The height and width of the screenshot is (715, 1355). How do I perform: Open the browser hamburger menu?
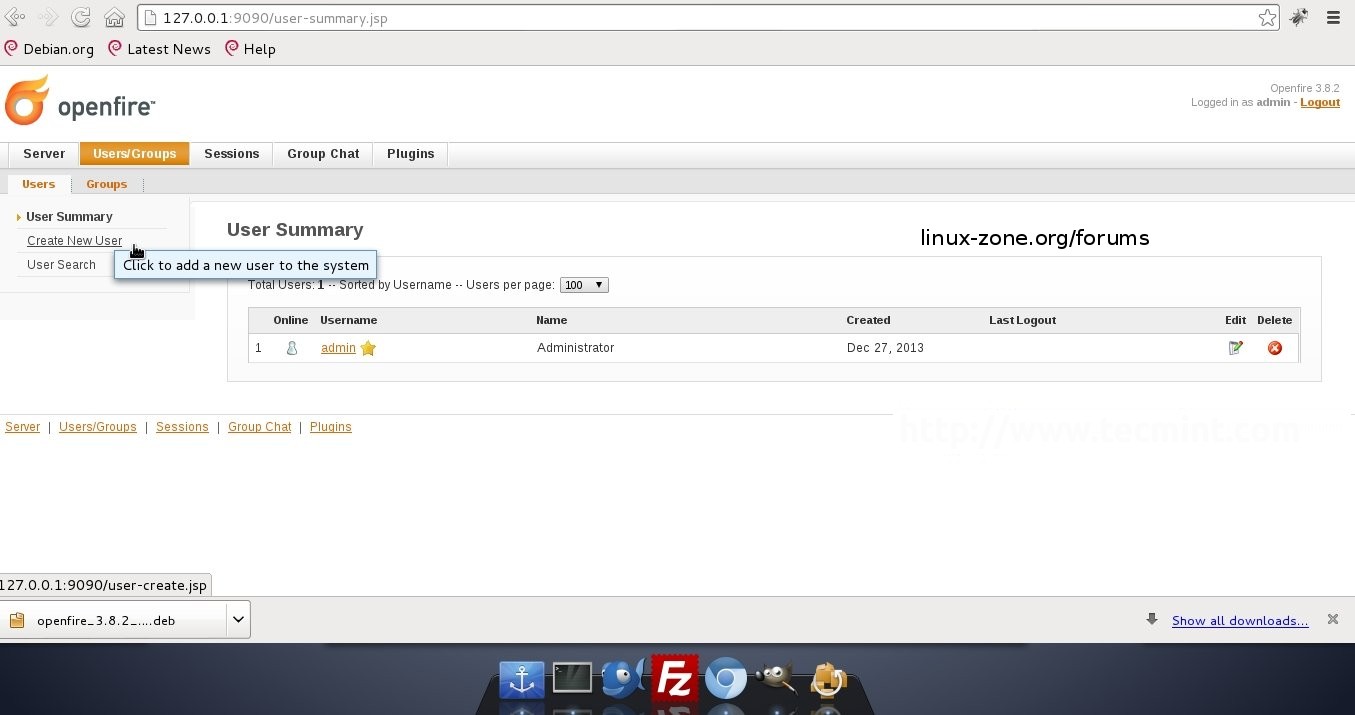pos(1332,17)
